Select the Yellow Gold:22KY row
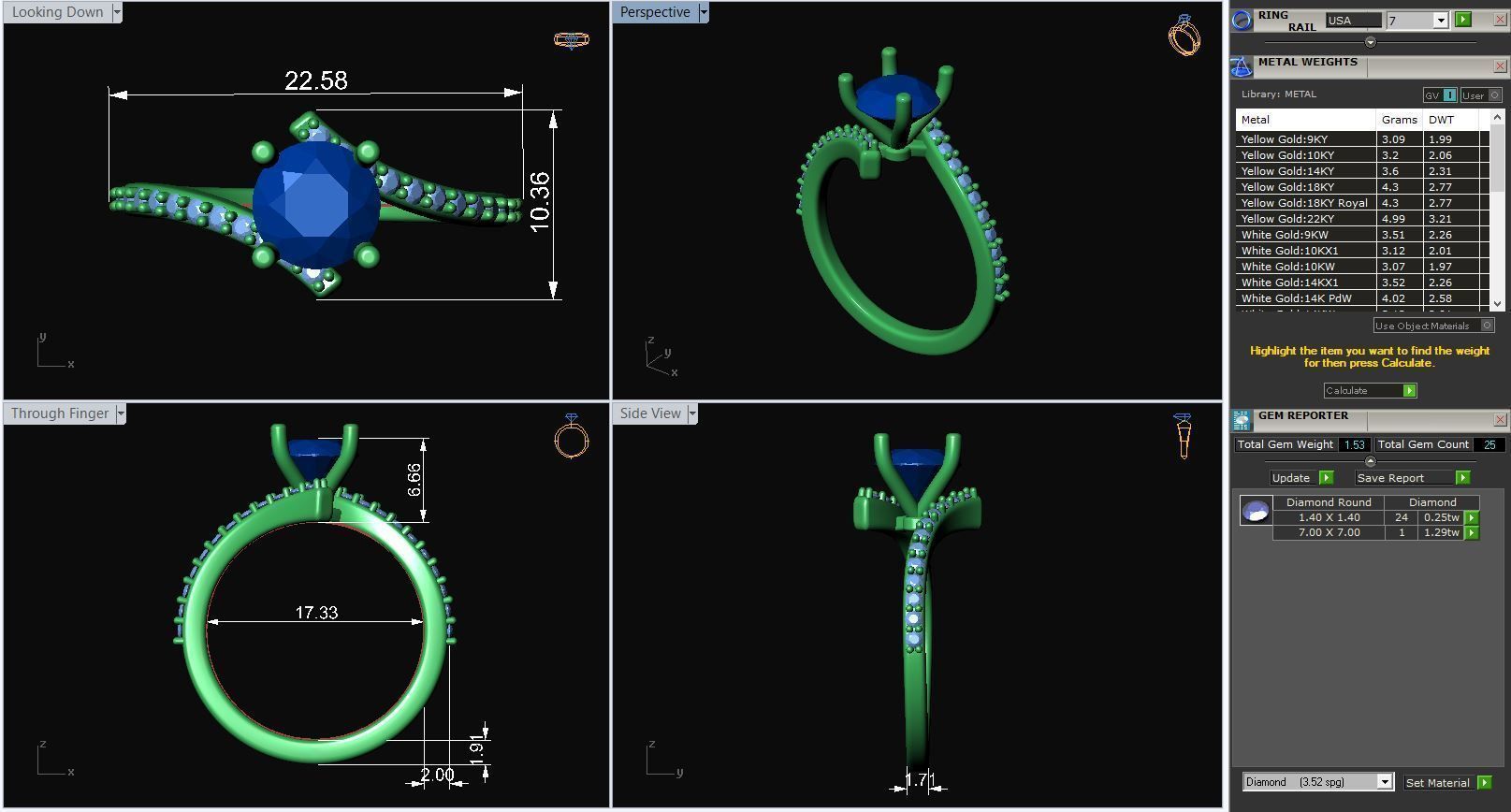 click(x=1362, y=218)
